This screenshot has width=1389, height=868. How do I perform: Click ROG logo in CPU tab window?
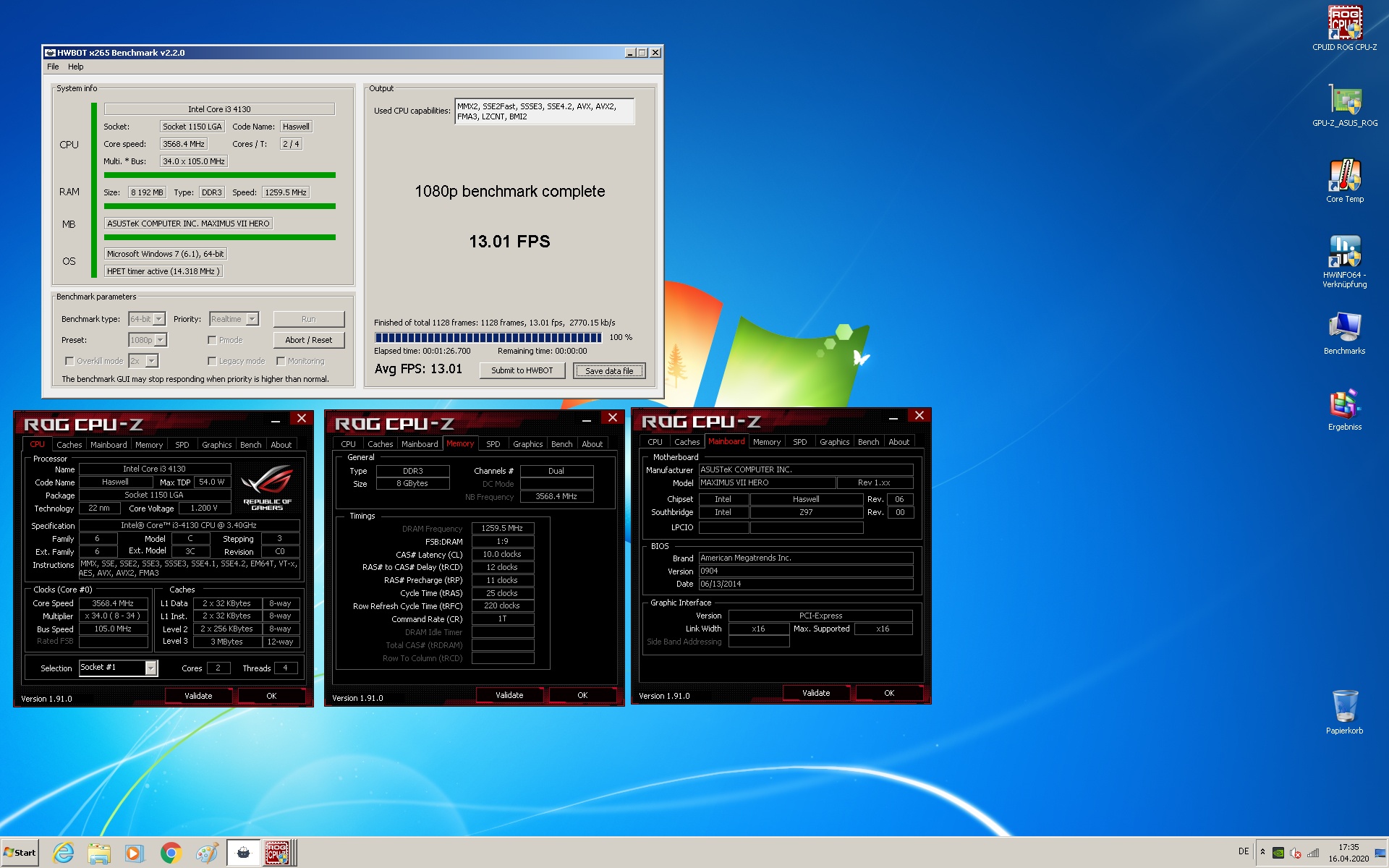click(267, 486)
